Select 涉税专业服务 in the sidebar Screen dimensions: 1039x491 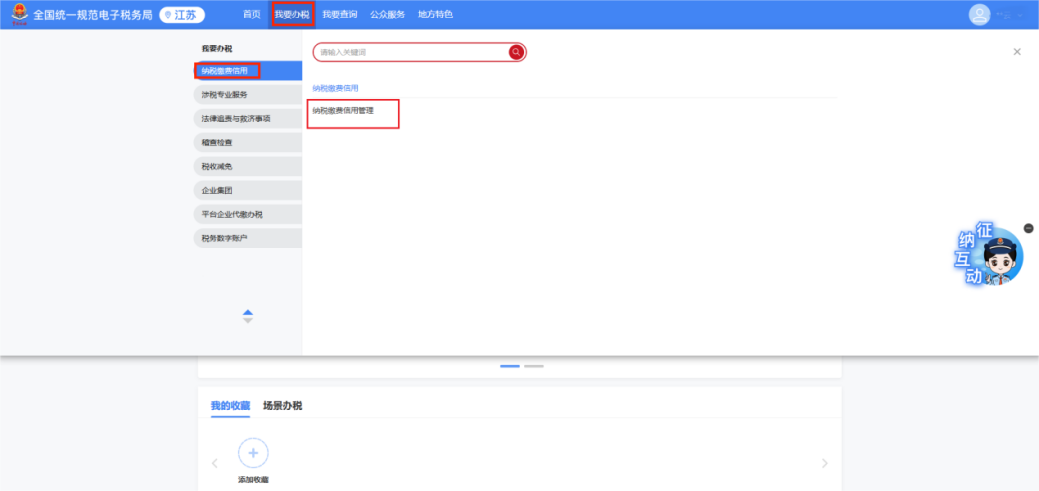pyautogui.click(x=247, y=95)
